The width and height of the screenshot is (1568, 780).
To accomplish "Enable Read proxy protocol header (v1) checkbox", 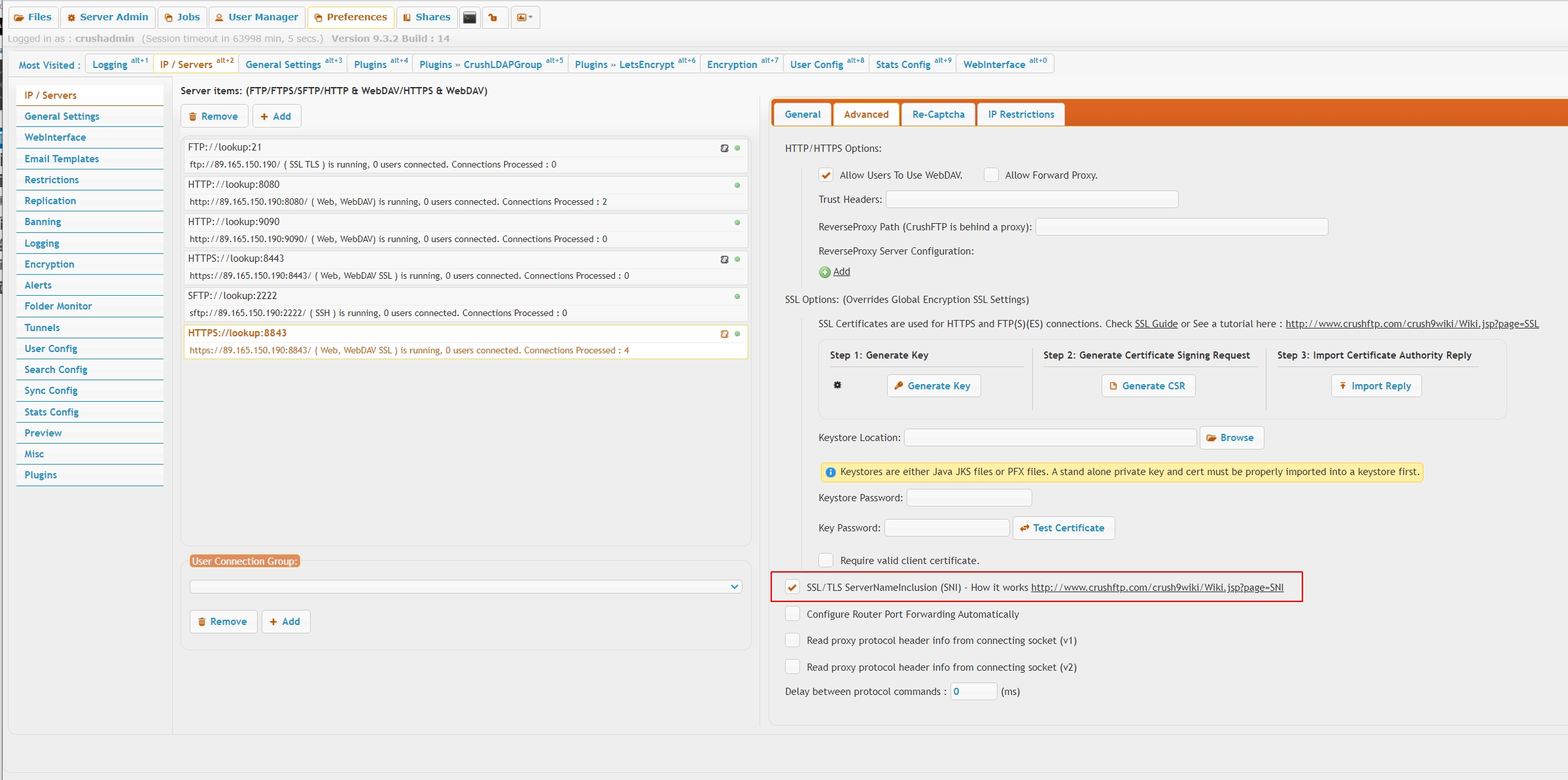I will (x=792, y=641).
